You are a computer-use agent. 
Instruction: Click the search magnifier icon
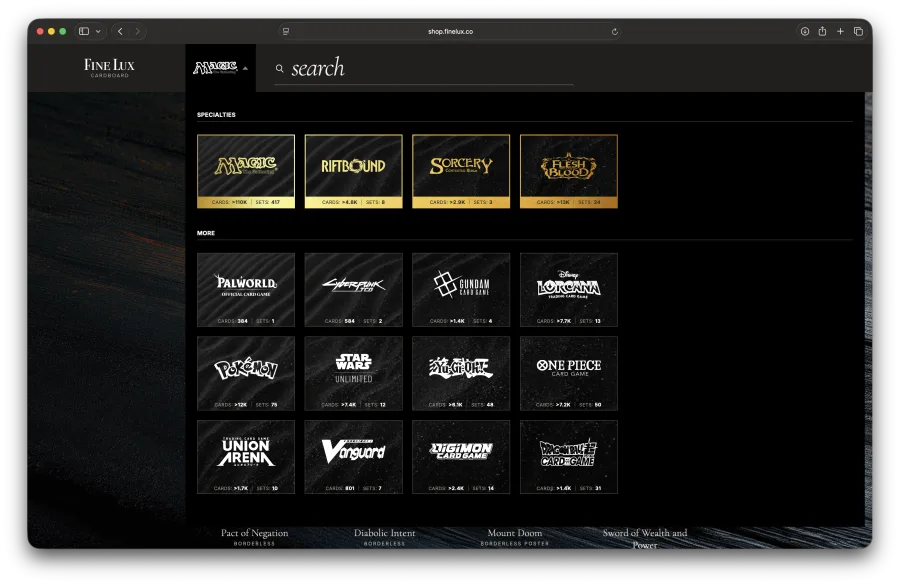[280, 68]
